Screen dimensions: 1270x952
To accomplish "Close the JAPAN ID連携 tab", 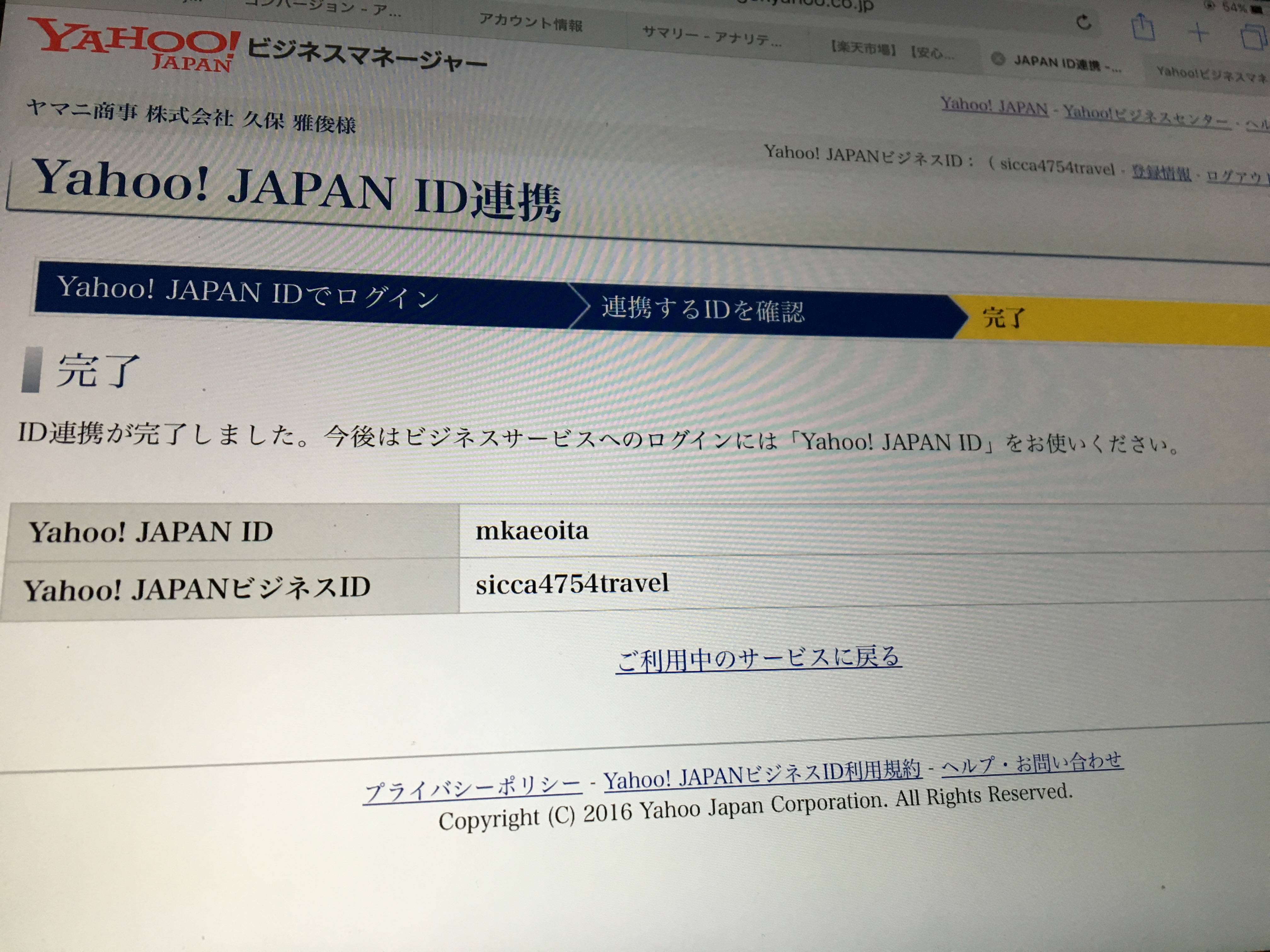I will click(998, 59).
